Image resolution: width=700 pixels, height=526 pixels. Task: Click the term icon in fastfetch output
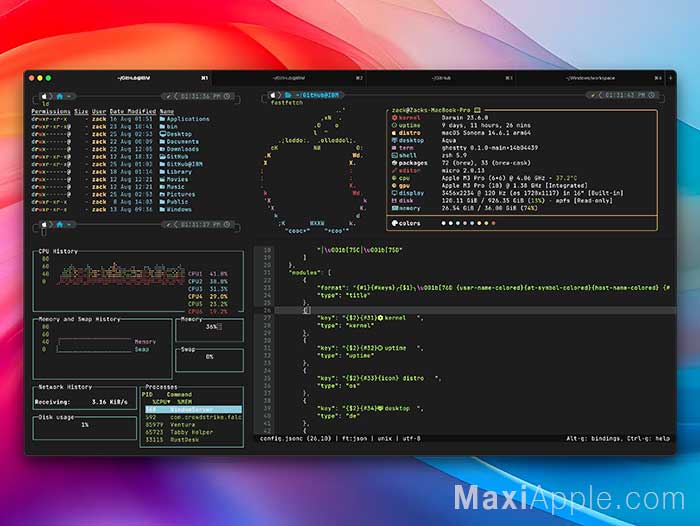point(395,148)
